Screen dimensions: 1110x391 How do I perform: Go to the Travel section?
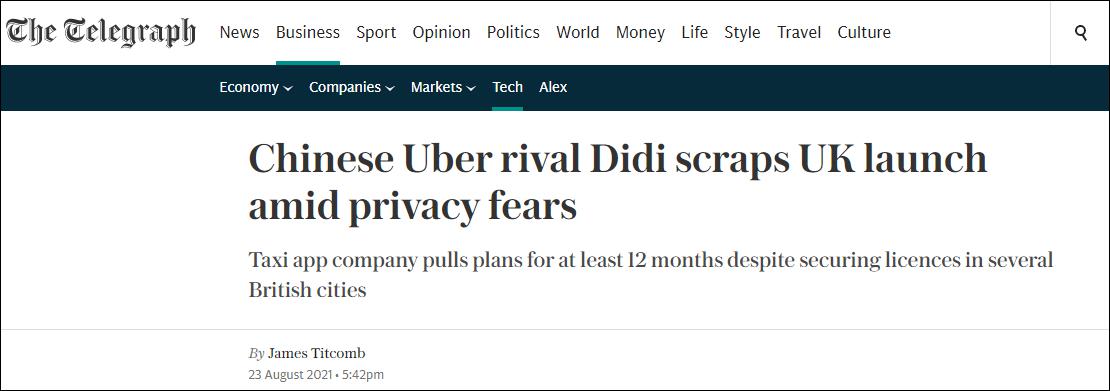point(799,33)
